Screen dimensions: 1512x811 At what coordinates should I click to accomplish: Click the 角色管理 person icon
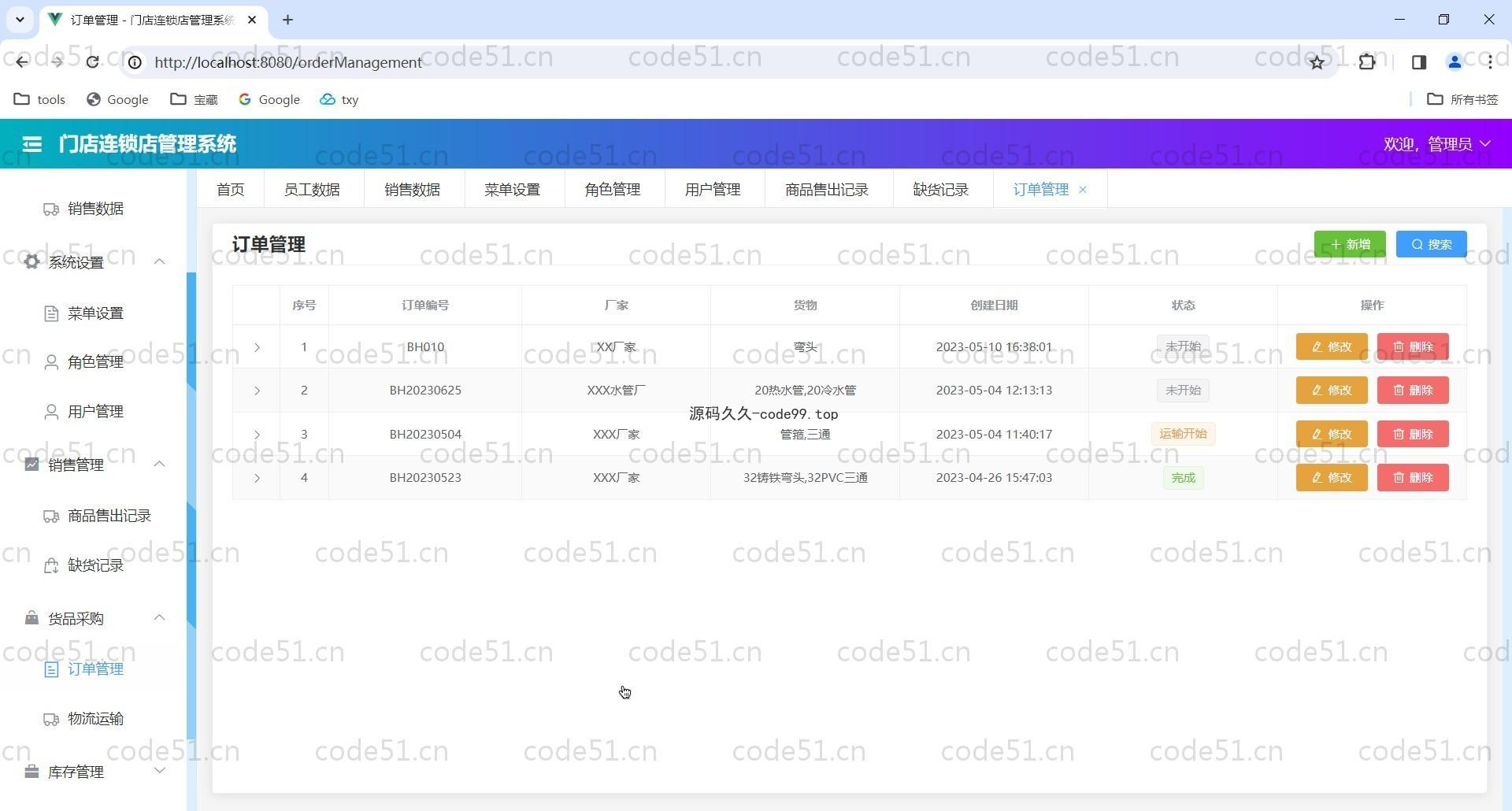51,363
